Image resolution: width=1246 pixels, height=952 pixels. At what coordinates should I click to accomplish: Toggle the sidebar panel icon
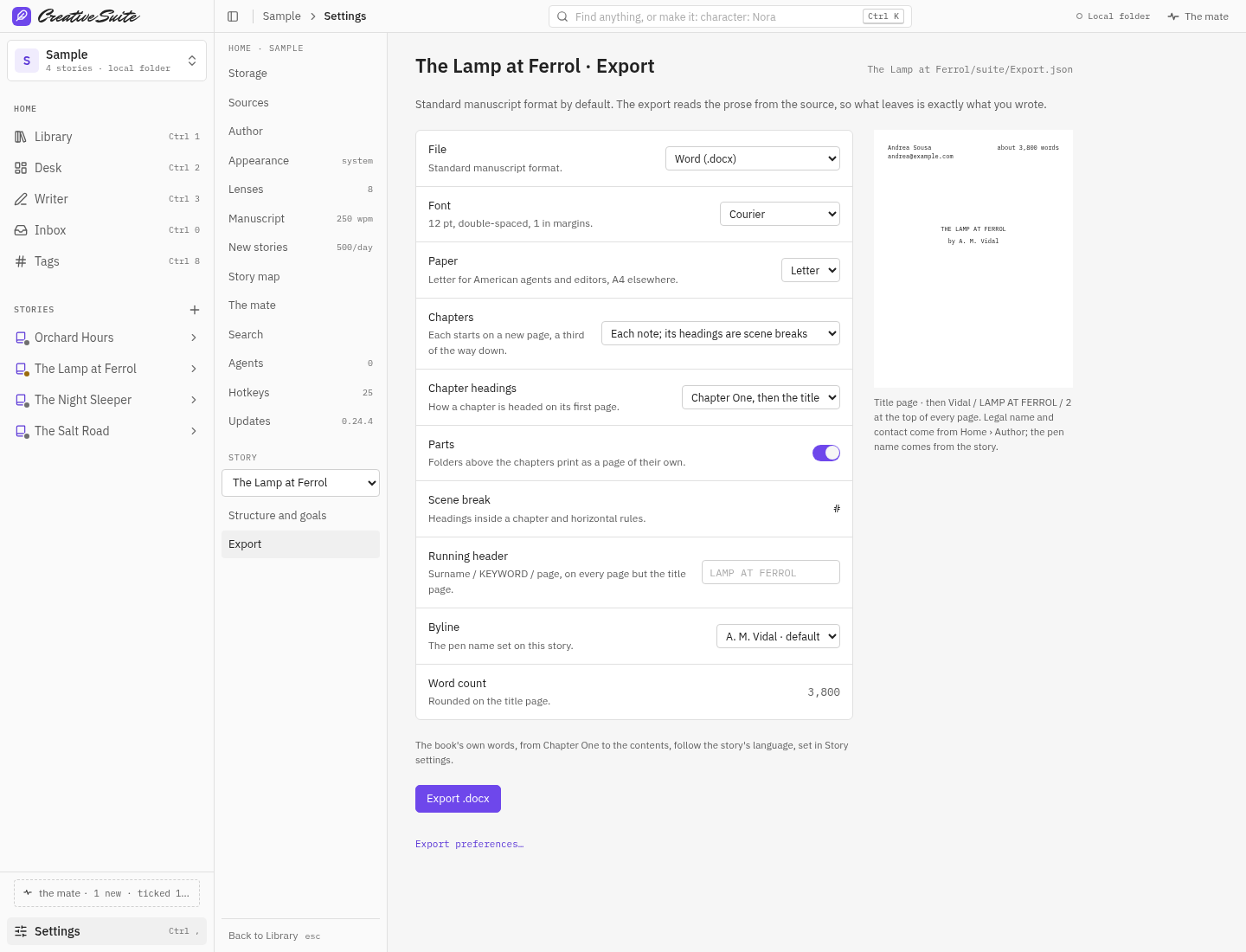(x=233, y=16)
